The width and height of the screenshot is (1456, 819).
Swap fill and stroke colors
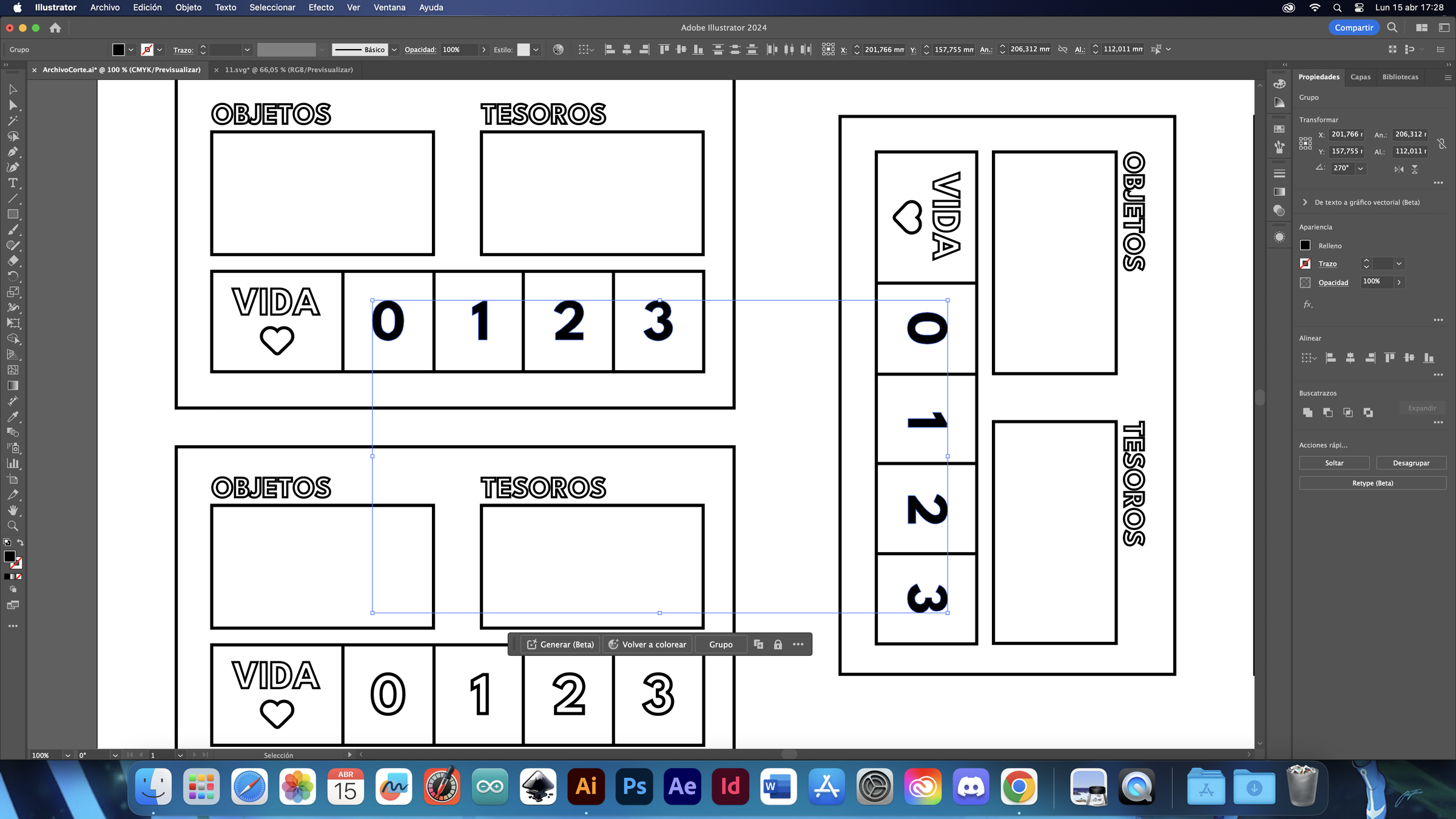(20, 542)
